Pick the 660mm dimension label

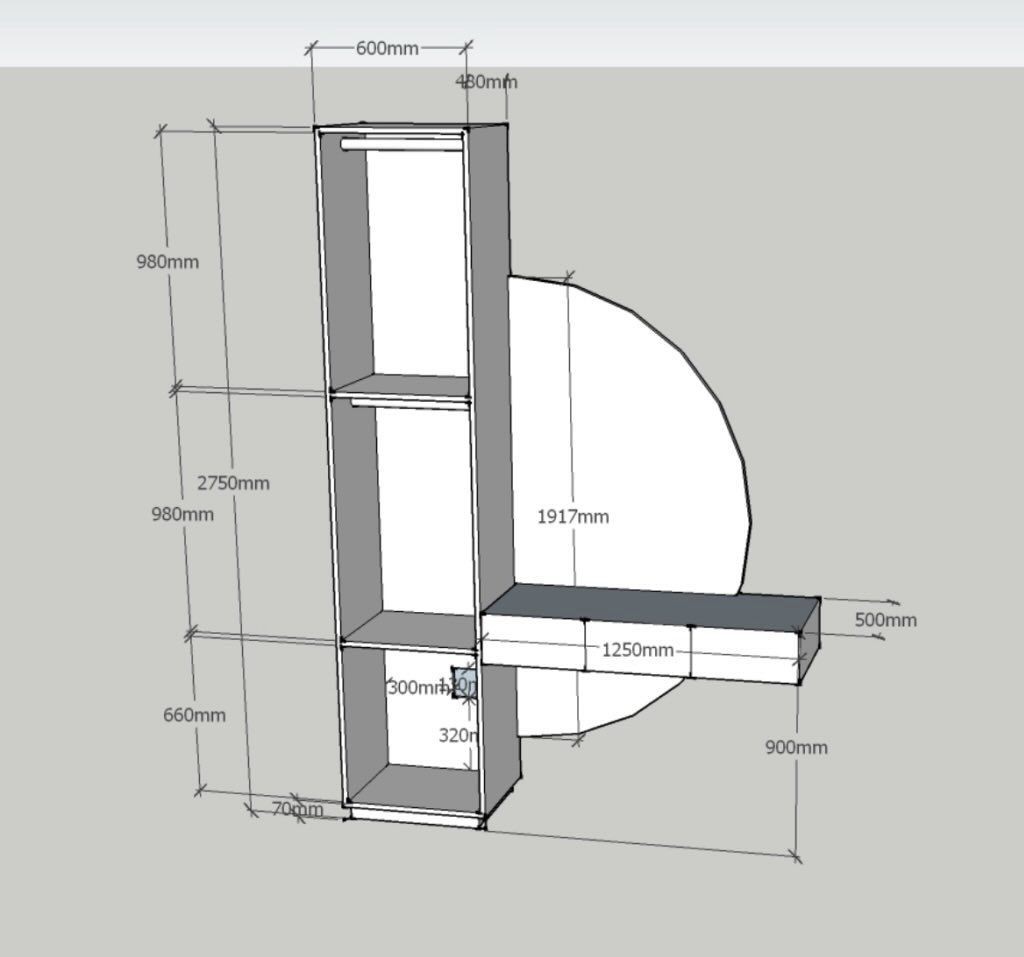click(x=194, y=715)
